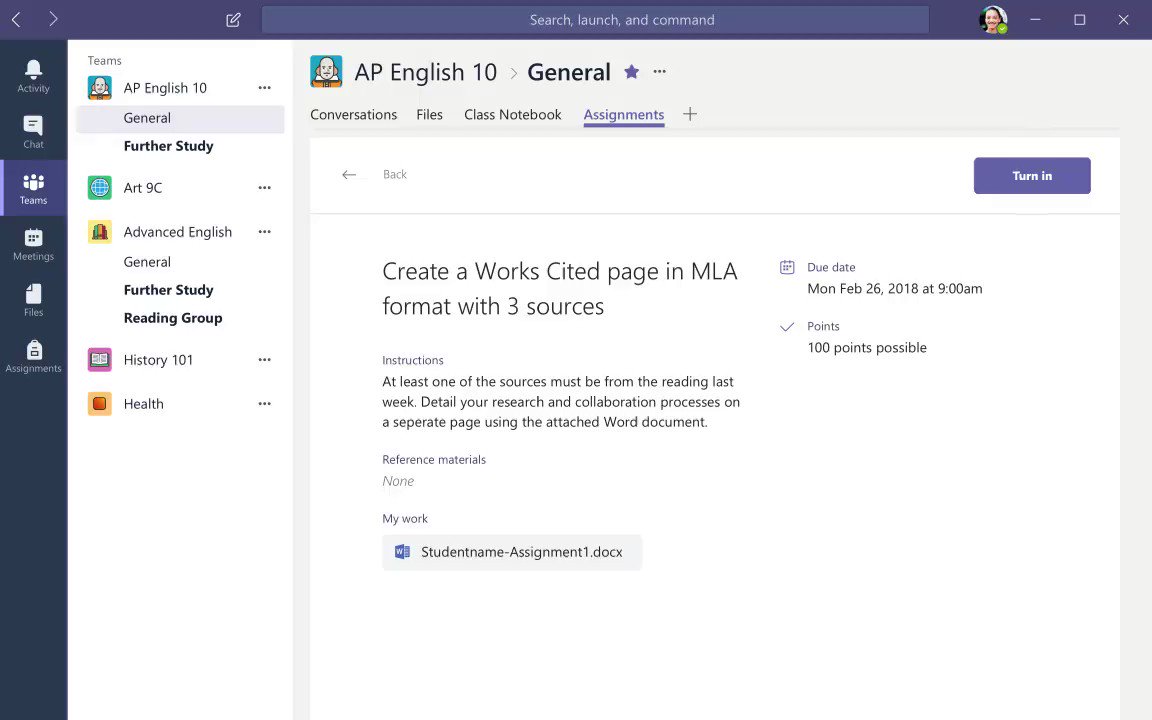This screenshot has width=1152, height=720.
Task: Go back with the title bar arrow
Action: (17, 19)
